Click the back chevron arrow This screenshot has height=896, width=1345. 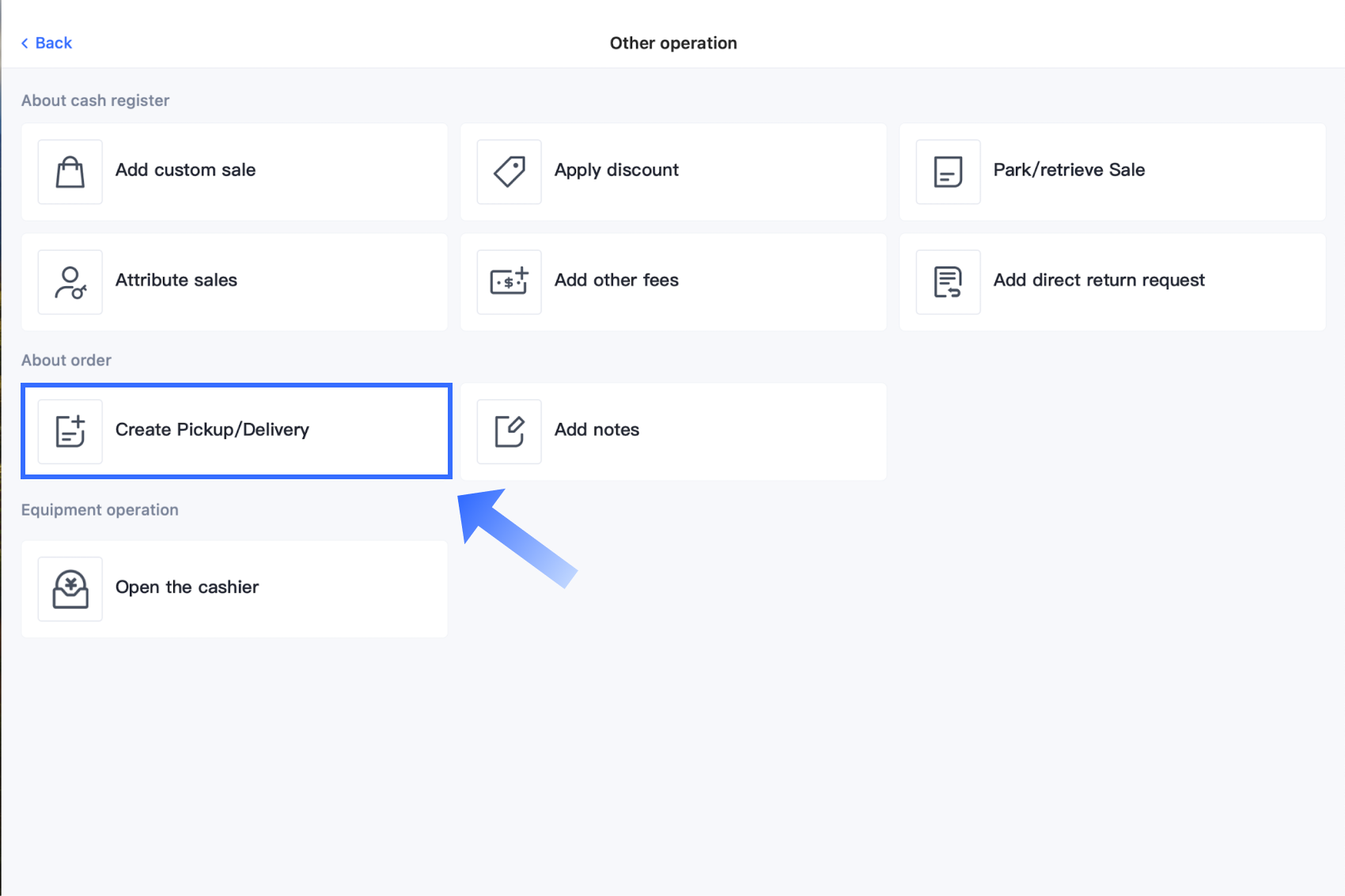(25, 43)
